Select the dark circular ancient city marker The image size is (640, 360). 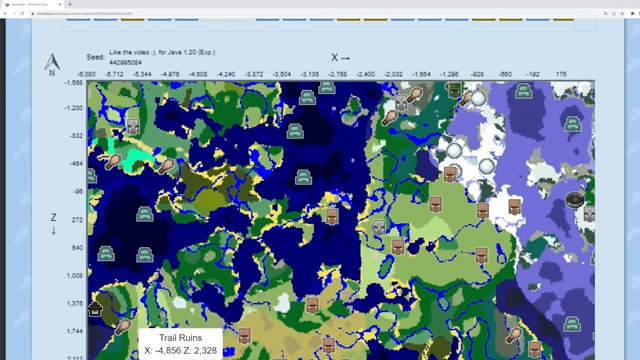(x=575, y=200)
